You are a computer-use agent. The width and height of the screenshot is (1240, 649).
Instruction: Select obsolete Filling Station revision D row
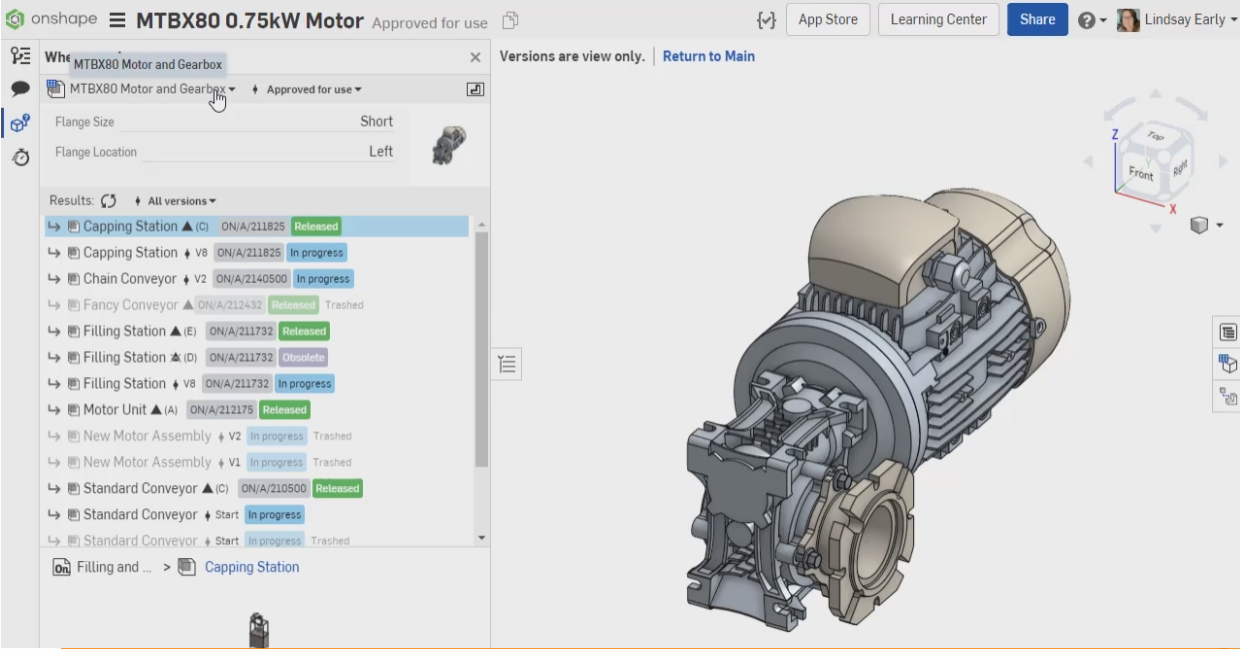pyautogui.click(x=256, y=357)
